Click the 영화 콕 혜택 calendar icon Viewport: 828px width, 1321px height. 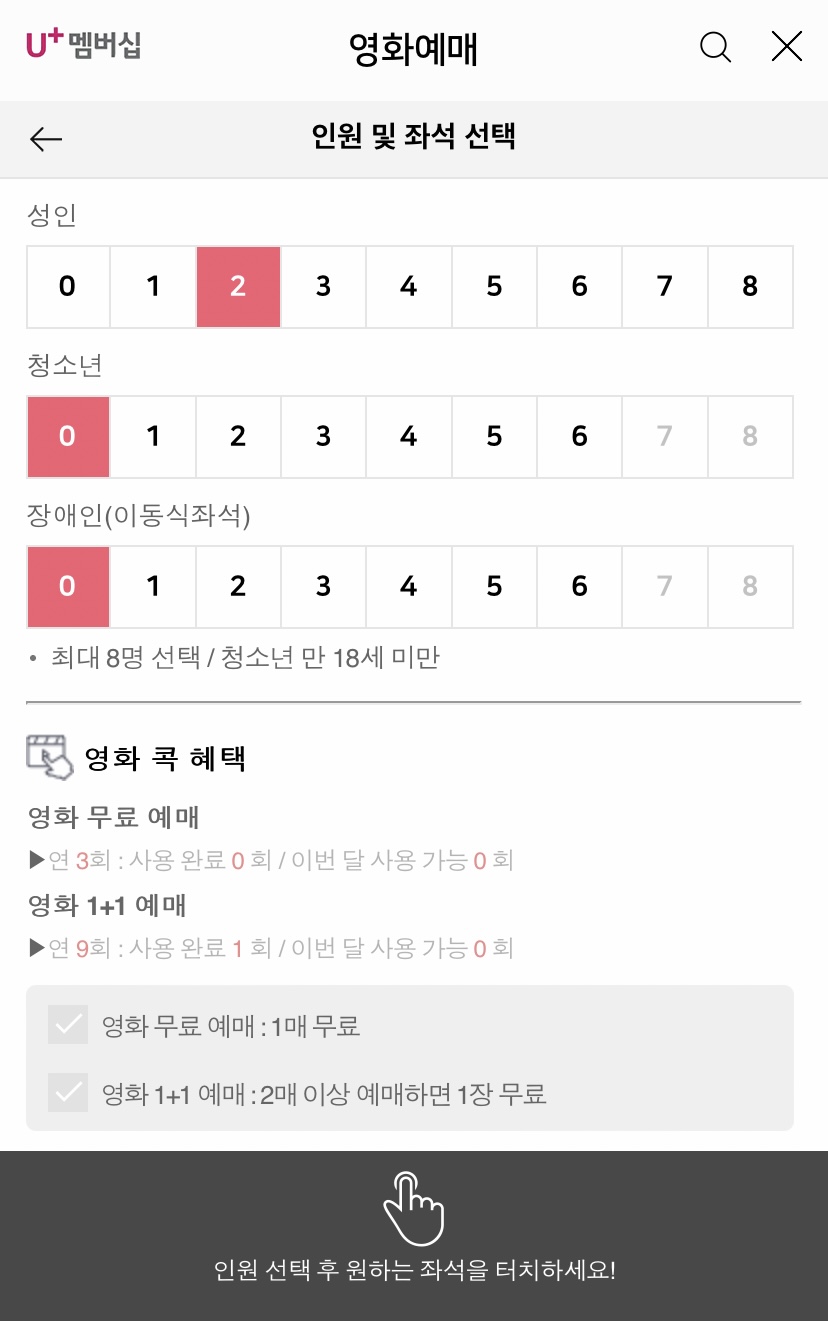(x=48, y=757)
